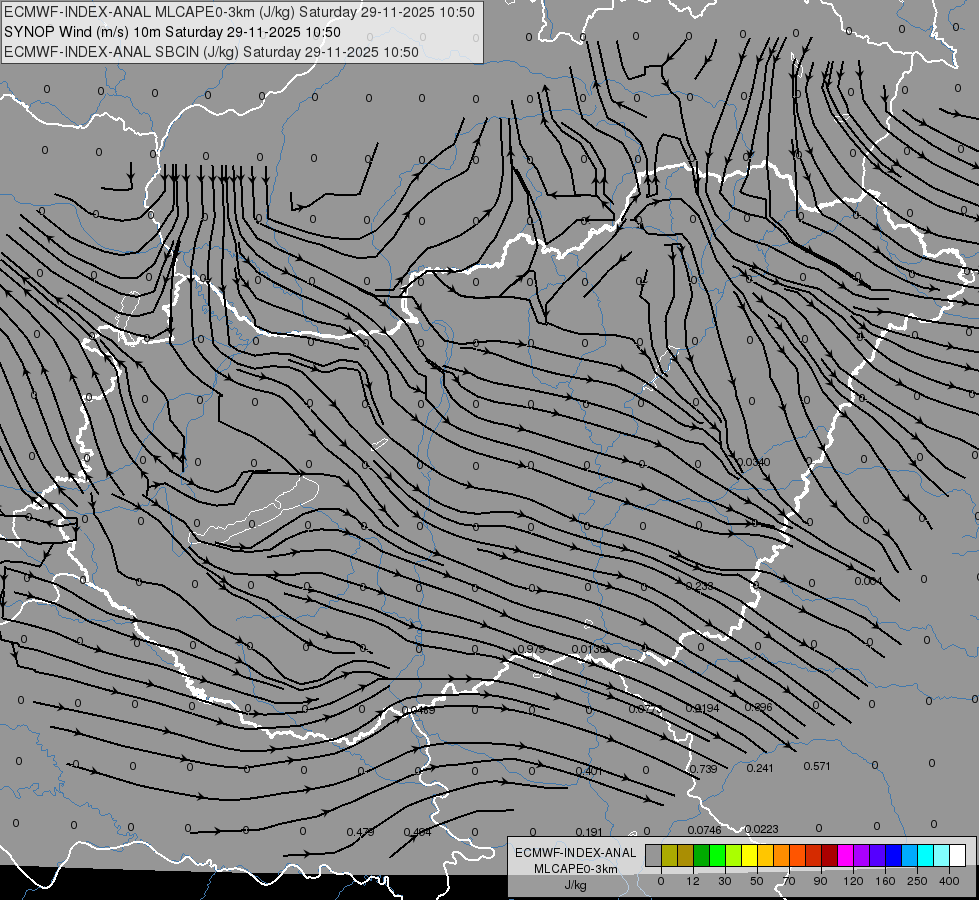Click the data value '0.233' on the map
Image resolution: width=979 pixels, height=900 pixels.
point(699,586)
